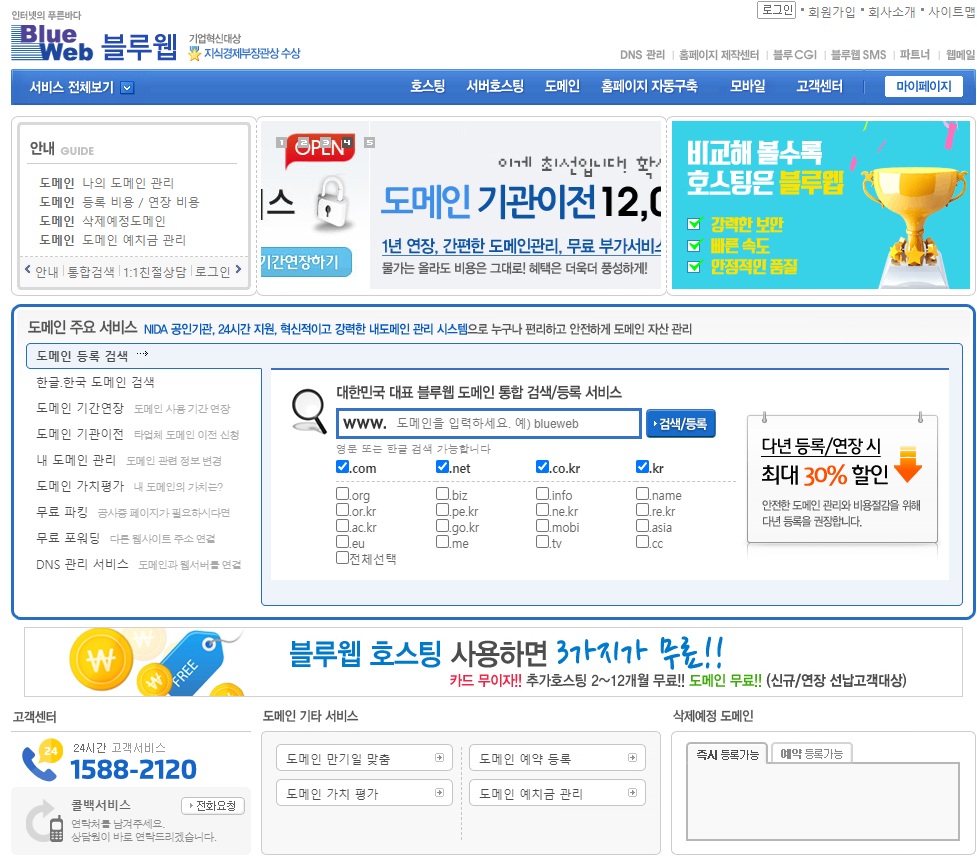Open the 서버호스팅 menu
Screen dimensions: 977x860
(495, 86)
